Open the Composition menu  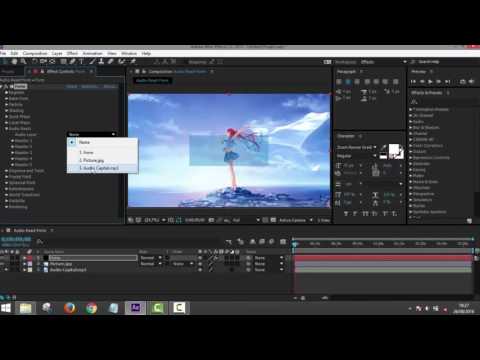click(35, 53)
